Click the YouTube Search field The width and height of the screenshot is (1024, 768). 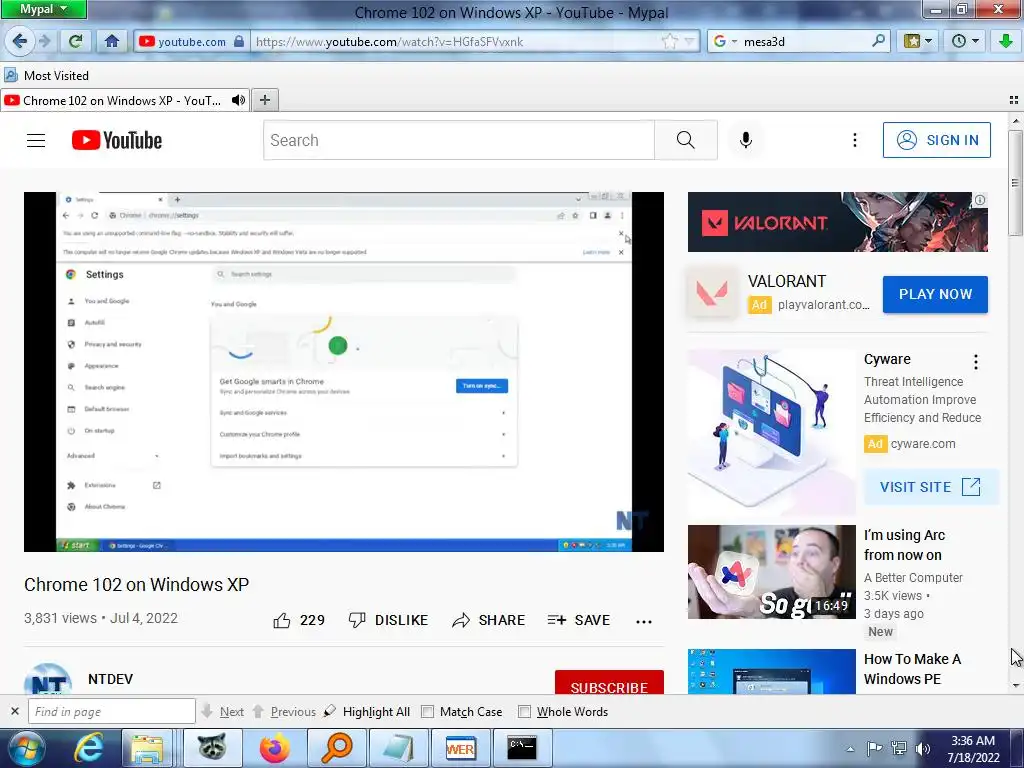click(458, 140)
